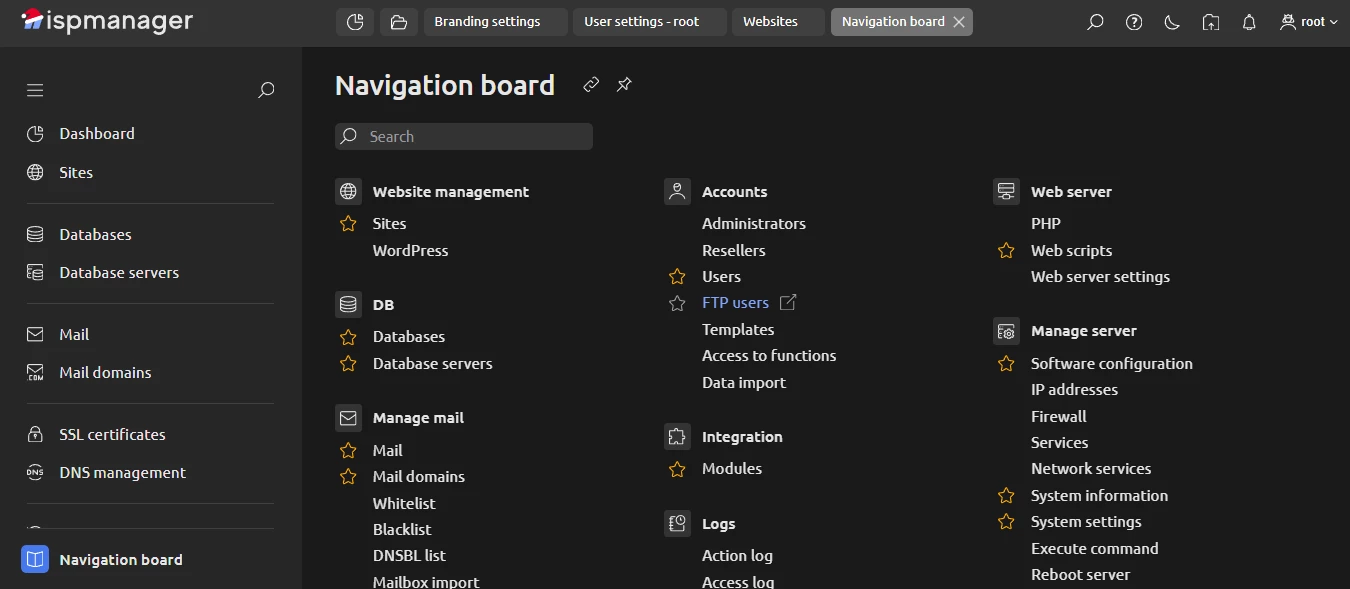Click the notifications bell icon
The image size is (1350, 589).
pyautogui.click(x=1248, y=21)
